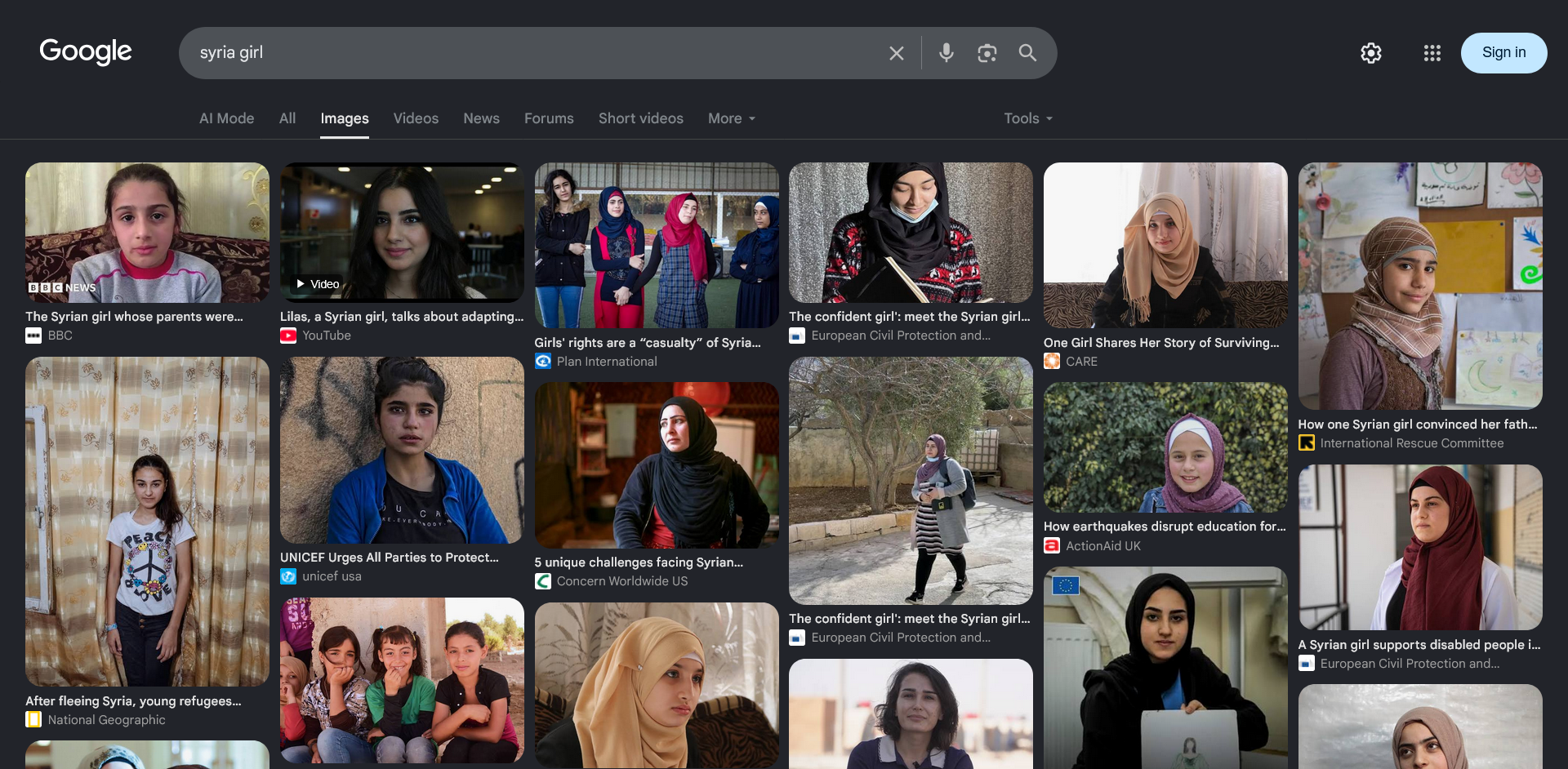Open Quick Settings gear
1568x769 pixels.
tap(1371, 53)
